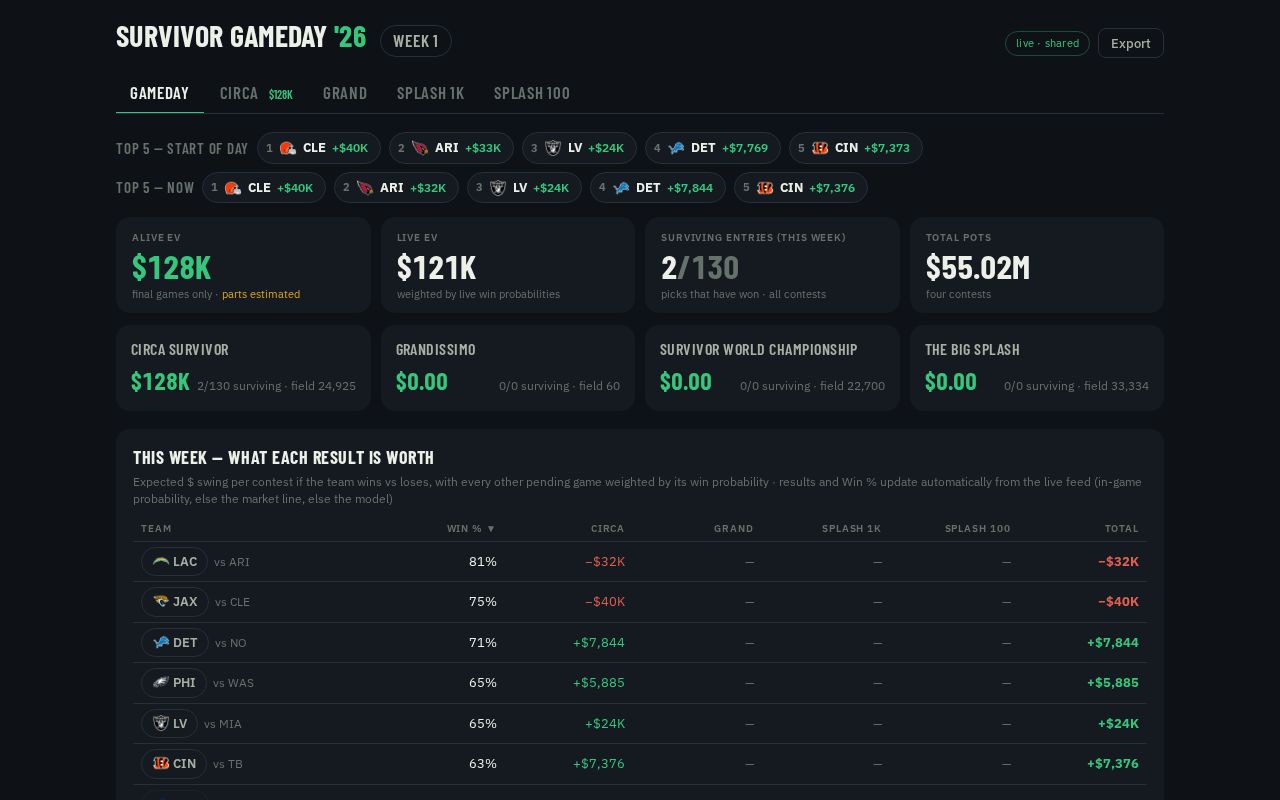The width and height of the screenshot is (1280, 800).
Task: Open the Grand tab
Action: pyautogui.click(x=345, y=93)
